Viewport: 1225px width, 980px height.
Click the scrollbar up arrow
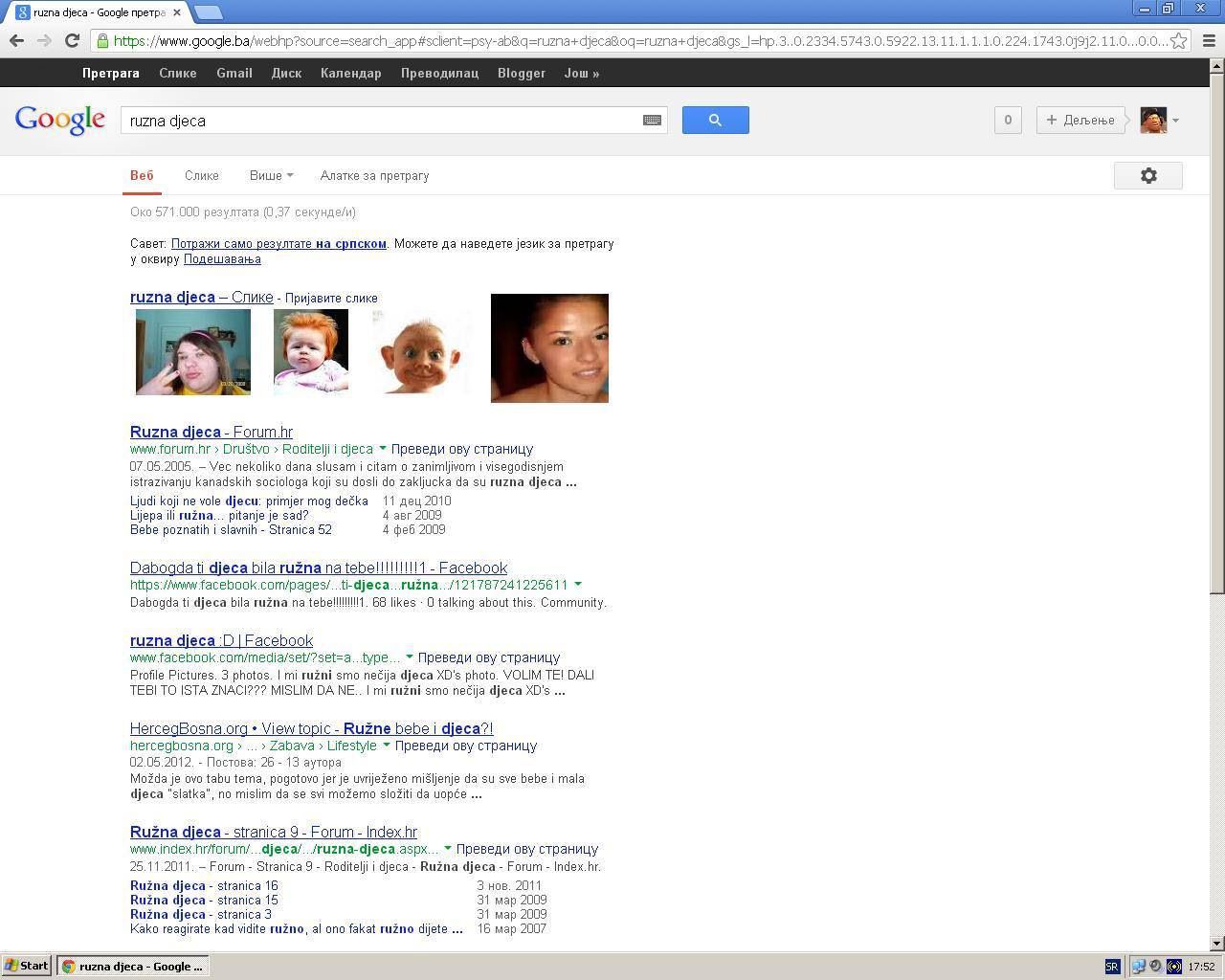[x=1217, y=66]
